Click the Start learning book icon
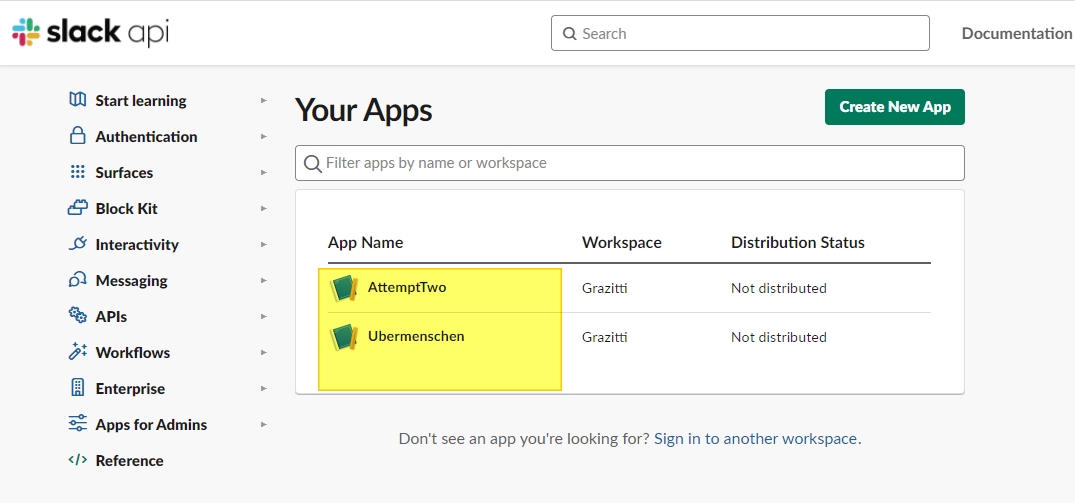 coord(77,100)
